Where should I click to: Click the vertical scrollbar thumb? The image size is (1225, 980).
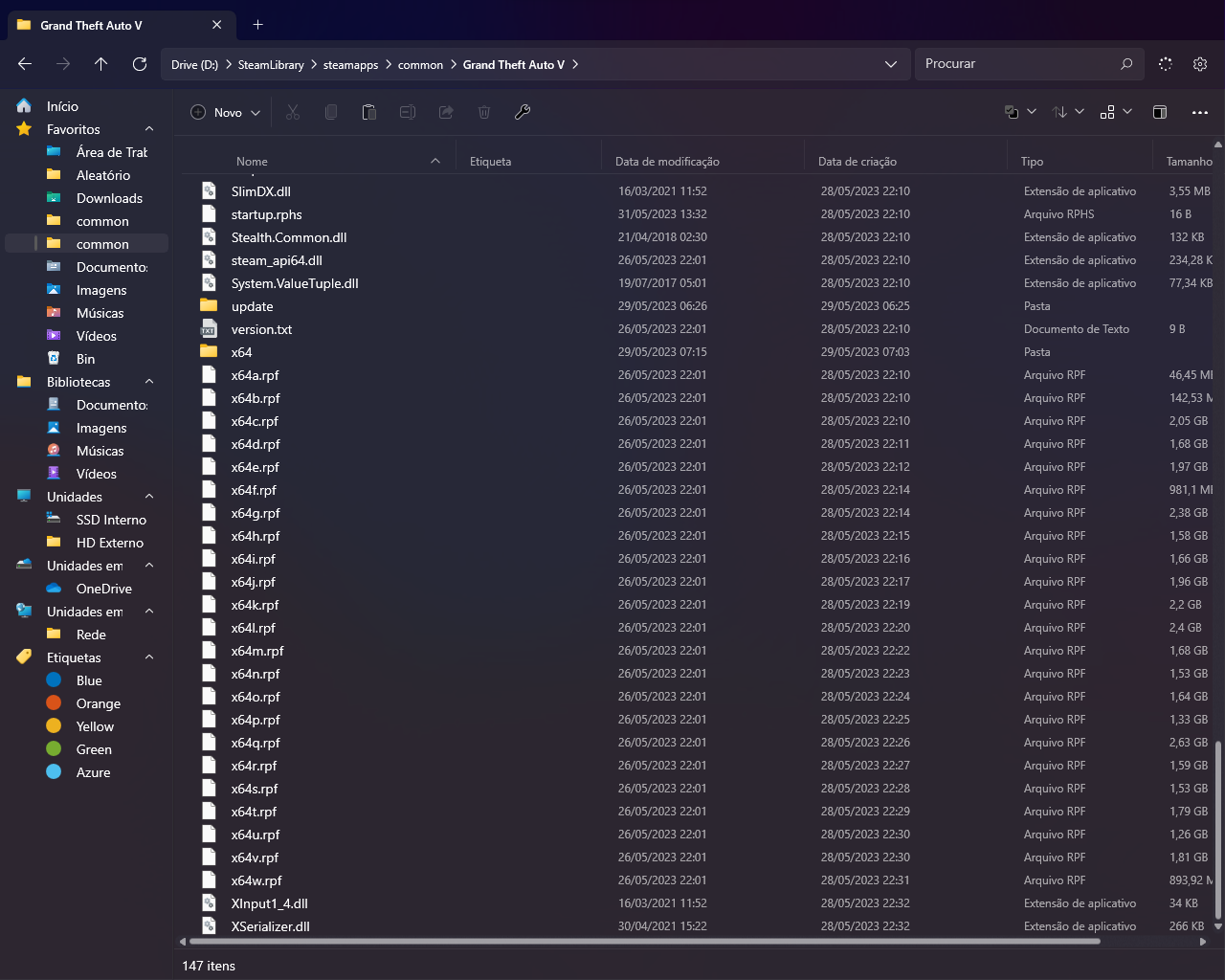pos(1217,828)
